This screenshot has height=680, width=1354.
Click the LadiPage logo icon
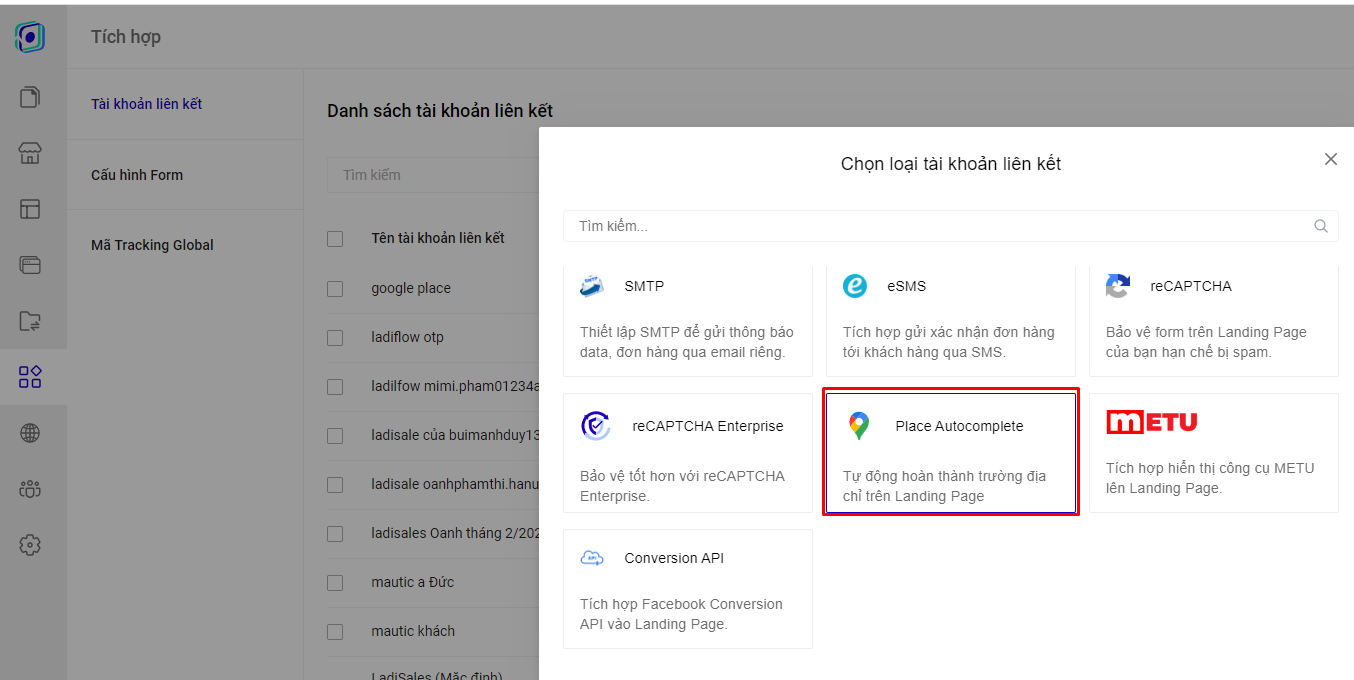pos(30,37)
